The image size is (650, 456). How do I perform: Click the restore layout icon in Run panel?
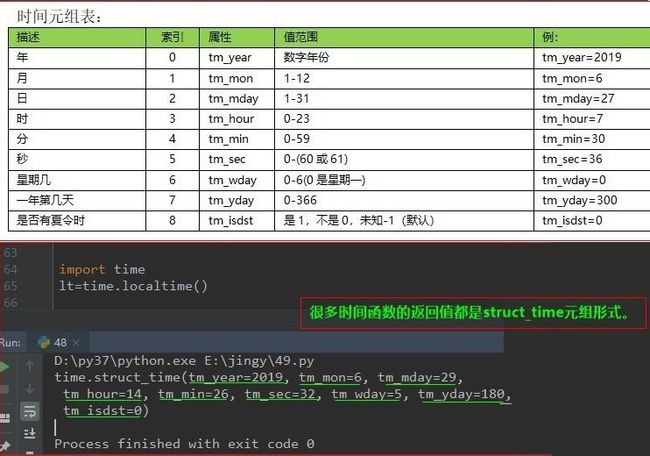coord(4,418)
